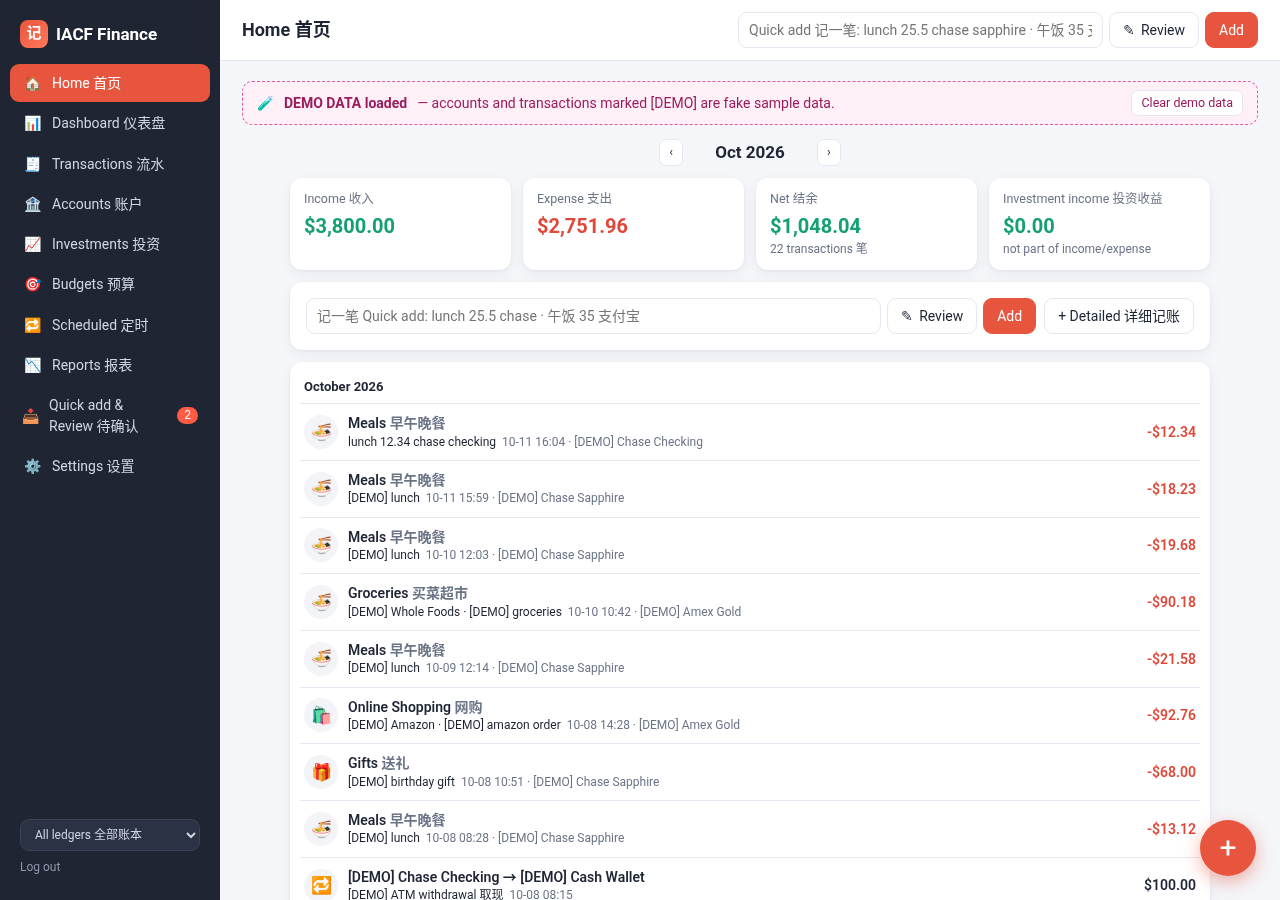Click the transfer icon for the ATM withdrawal entry
The image size is (1280, 900).
[x=321, y=885]
